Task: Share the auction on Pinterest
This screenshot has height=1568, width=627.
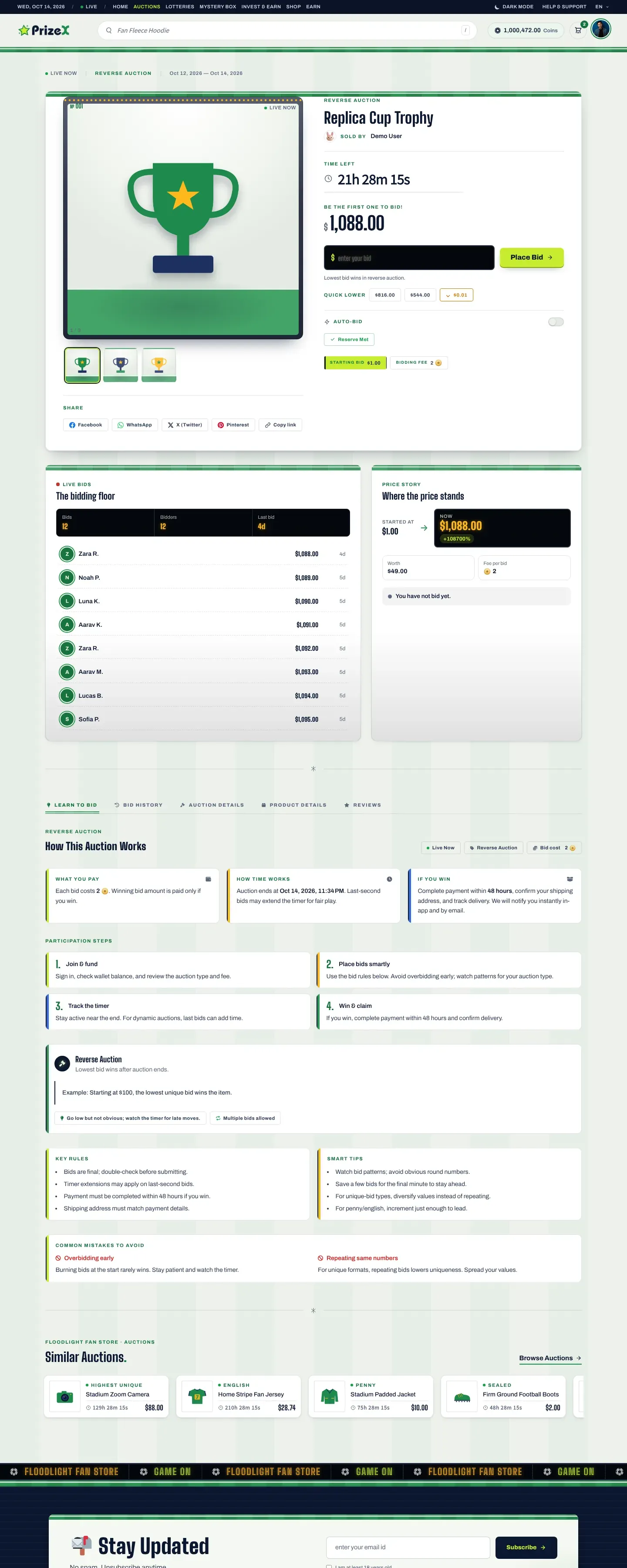Action: (233, 425)
